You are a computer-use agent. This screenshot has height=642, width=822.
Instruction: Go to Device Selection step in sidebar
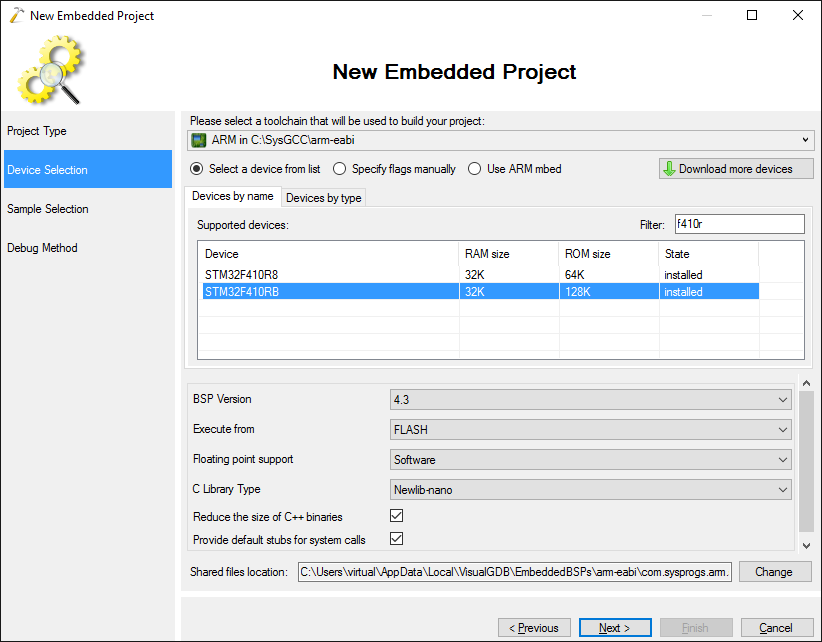[x=88, y=169]
